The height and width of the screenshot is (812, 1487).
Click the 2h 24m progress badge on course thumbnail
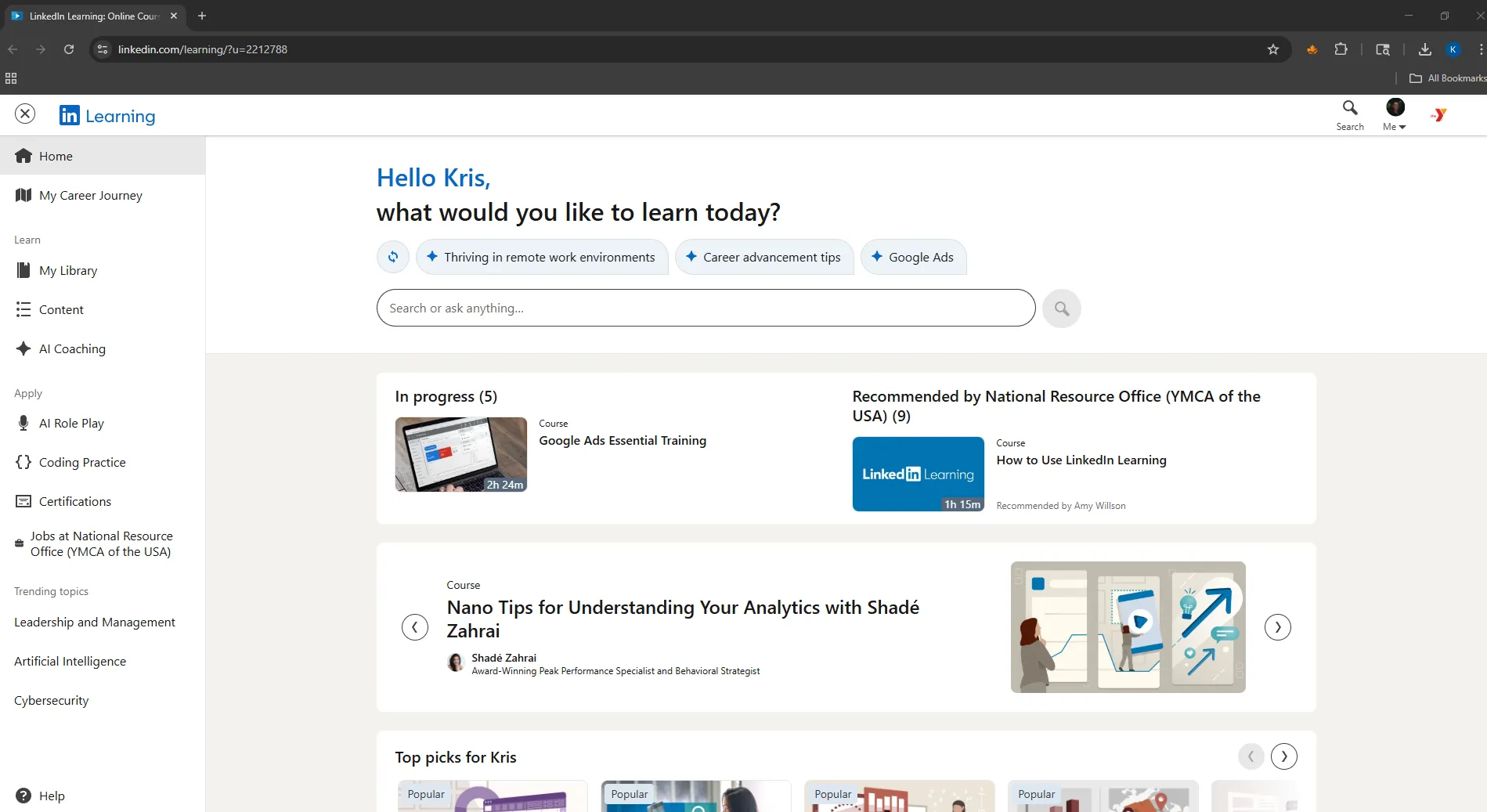coord(504,485)
